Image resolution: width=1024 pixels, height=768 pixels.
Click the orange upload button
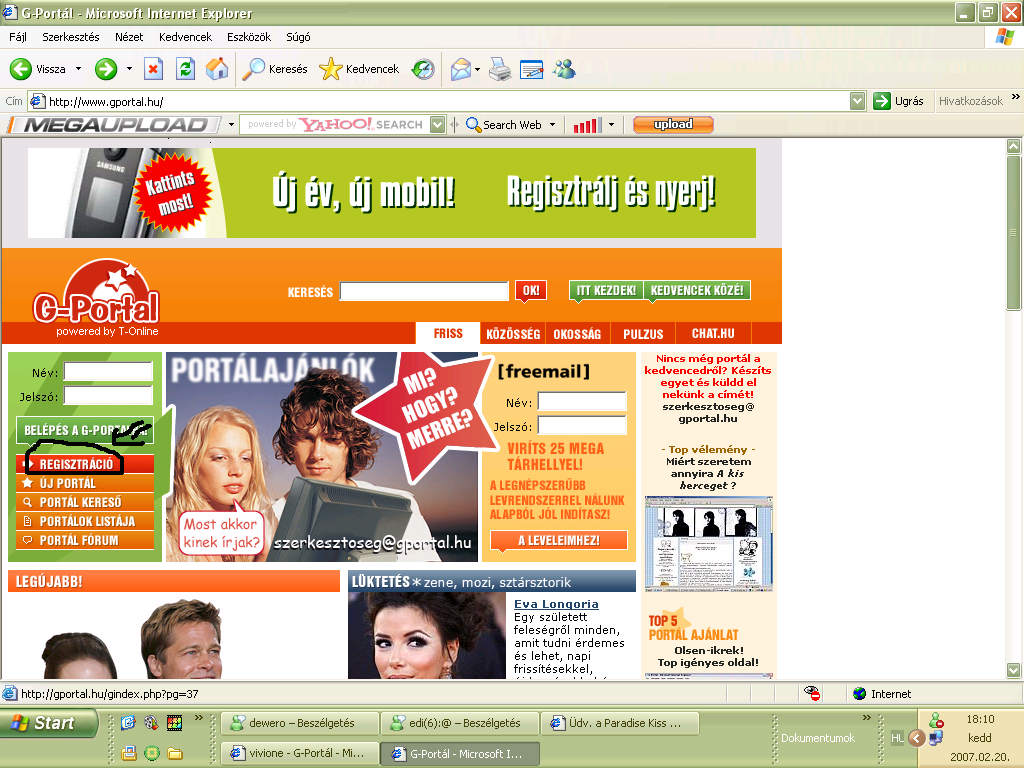[673, 124]
